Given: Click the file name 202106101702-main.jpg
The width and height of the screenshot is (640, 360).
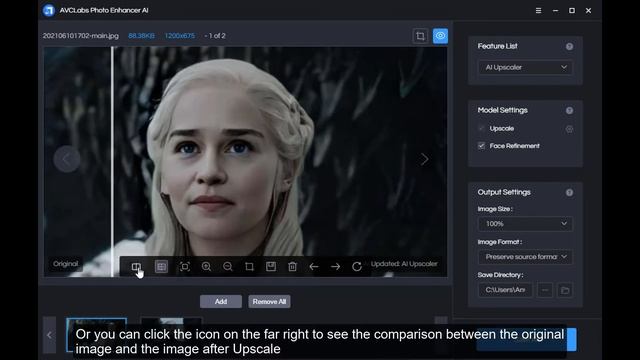Looking at the screenshot, I should [x=81, y=36].
